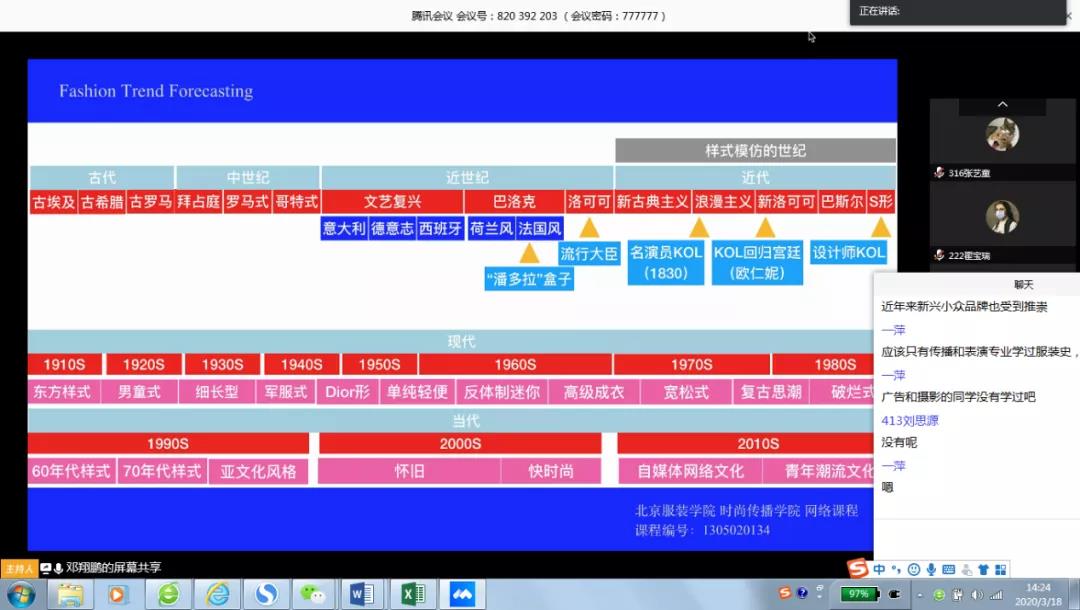
Task: Open Internet Explorer from the taskbar
Action: 217,594
